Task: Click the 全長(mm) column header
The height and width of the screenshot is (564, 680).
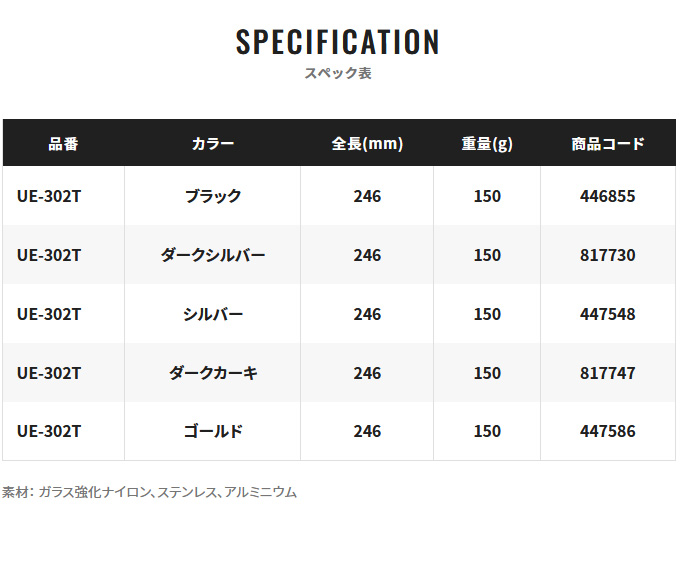Action: tap(367, 143)
